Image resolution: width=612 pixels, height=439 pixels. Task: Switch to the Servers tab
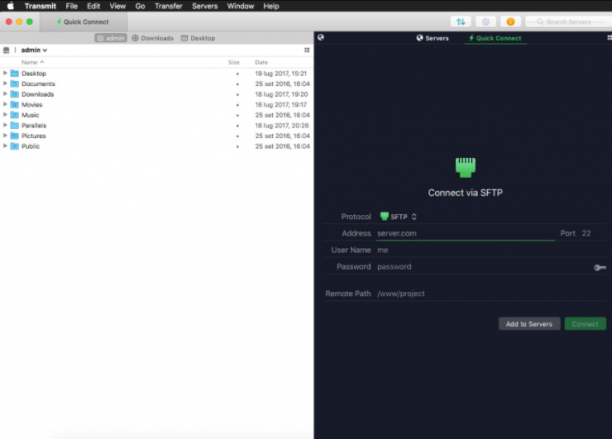(x=432, y=38)
